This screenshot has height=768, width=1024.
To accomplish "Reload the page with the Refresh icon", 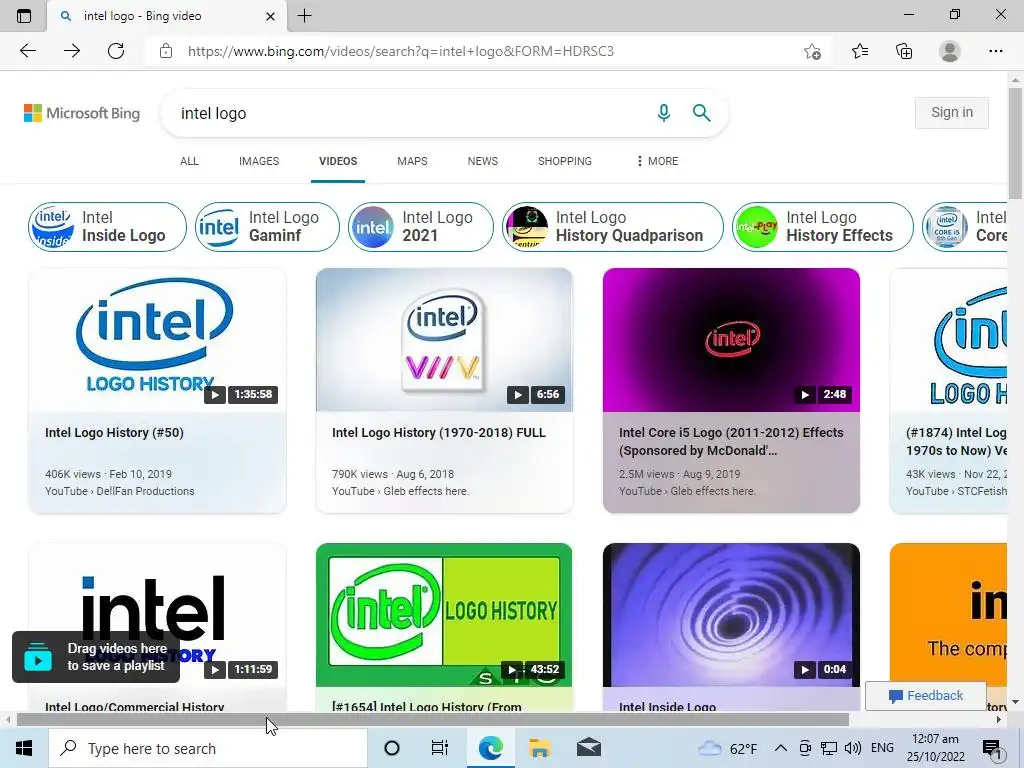I will (x=116, y=51).
